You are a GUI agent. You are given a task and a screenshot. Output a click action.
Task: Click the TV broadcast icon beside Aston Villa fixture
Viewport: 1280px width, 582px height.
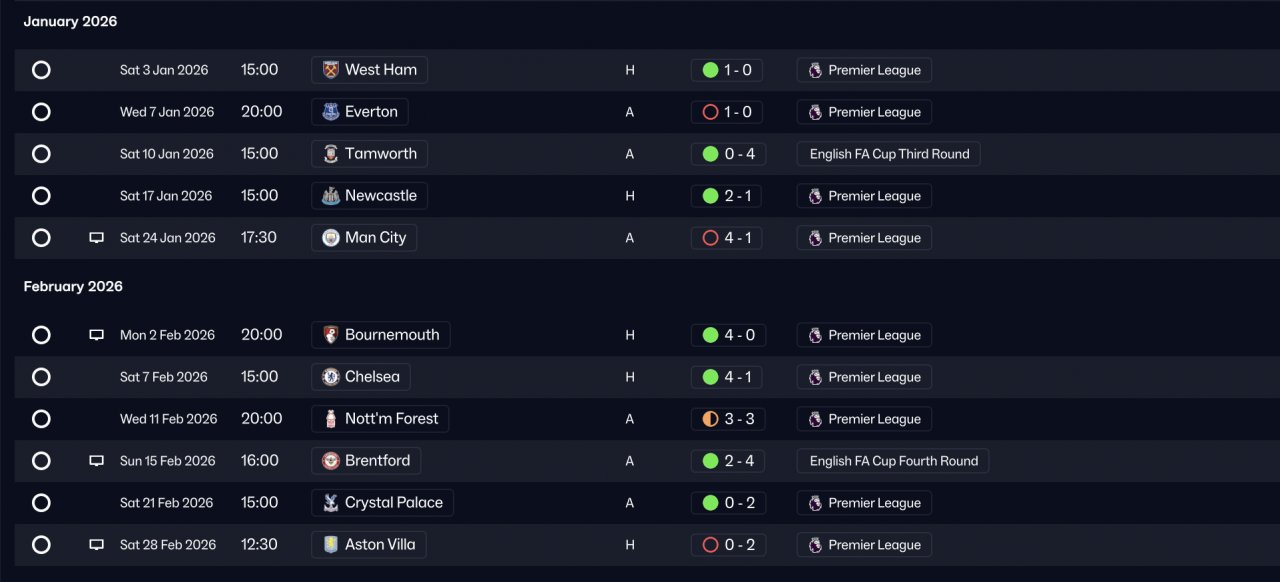click(x=97, y=545)
